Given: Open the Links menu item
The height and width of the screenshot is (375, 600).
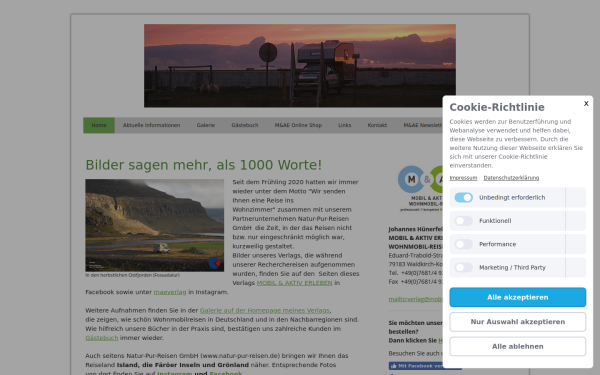Looking at the screenshot, I should click(344, 125).
